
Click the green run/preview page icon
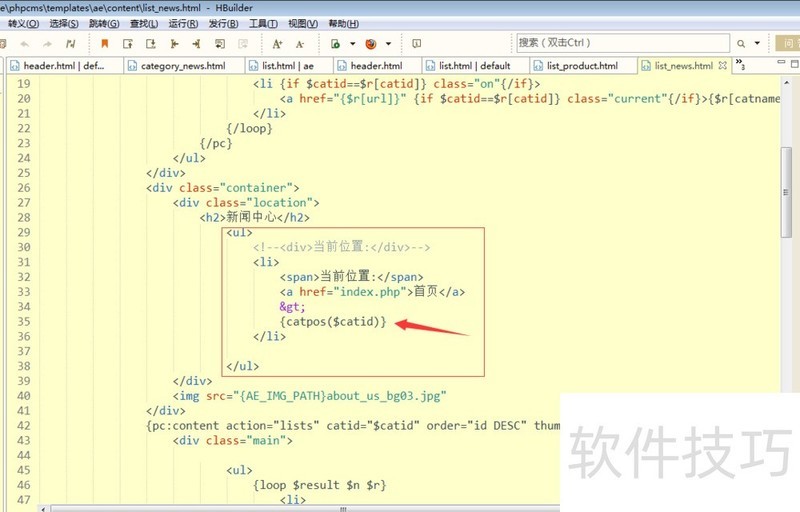tap(335, 44)
